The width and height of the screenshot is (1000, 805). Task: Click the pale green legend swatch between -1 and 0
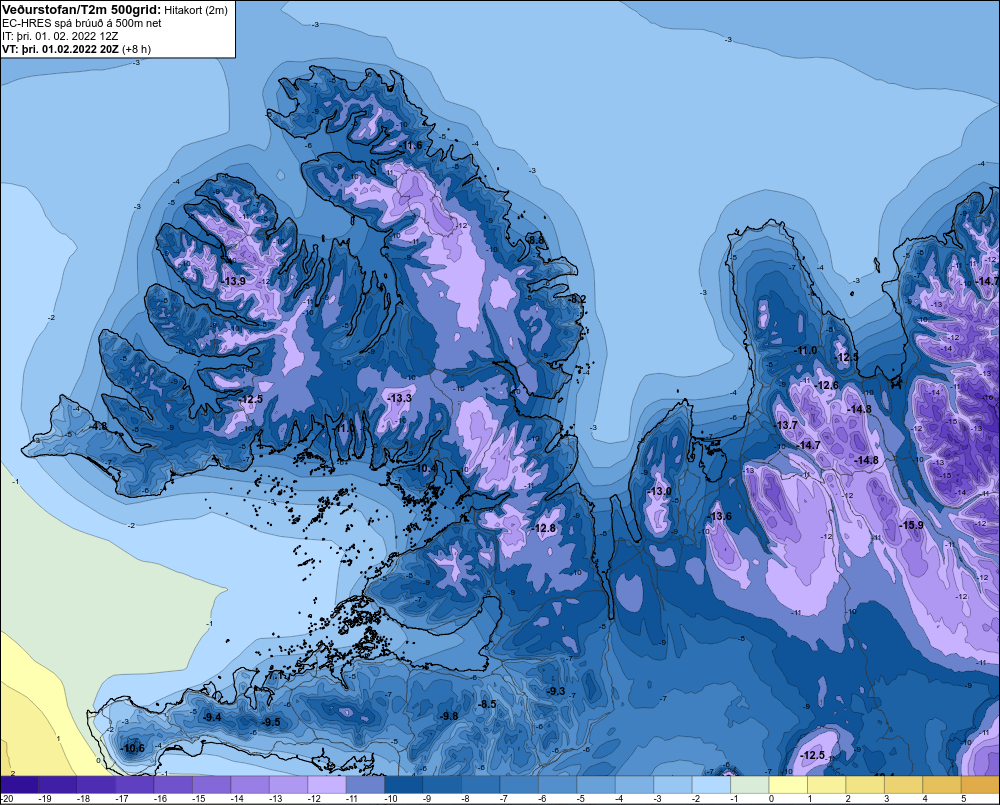click(750, 785)
